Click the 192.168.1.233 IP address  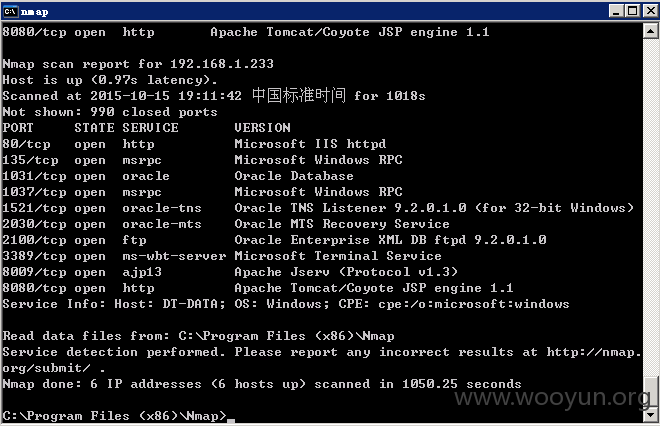point(222,64)
